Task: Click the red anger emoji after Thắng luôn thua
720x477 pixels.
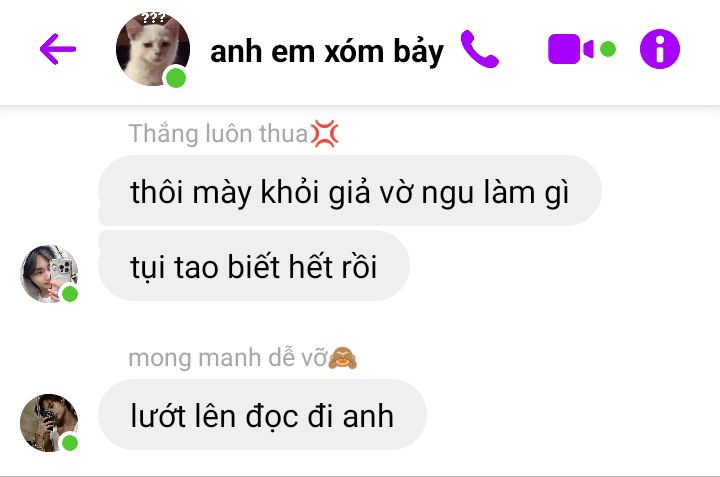Action: coord(325,134)
